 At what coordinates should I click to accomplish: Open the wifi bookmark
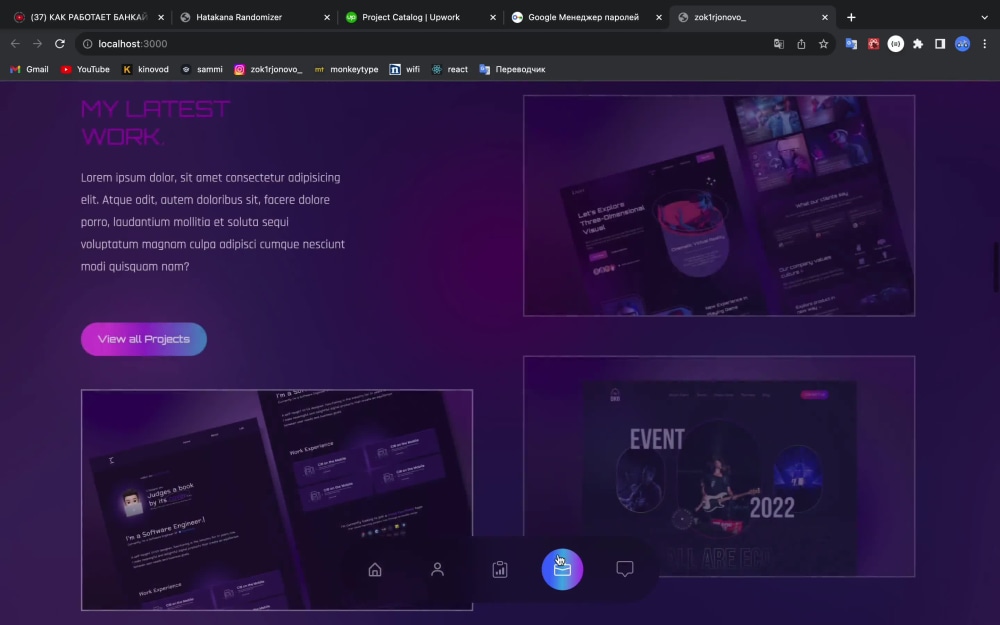point(404,70)
